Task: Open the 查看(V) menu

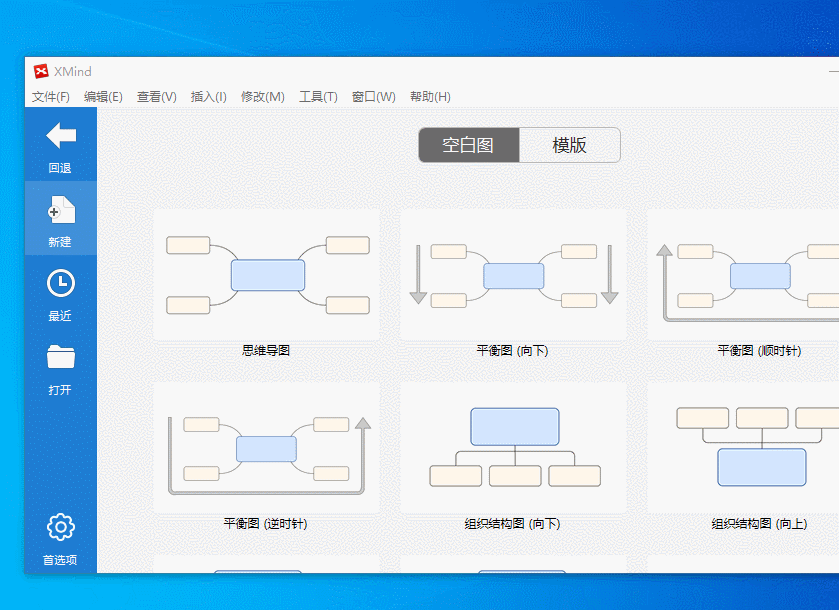Action: click(157, 97)
